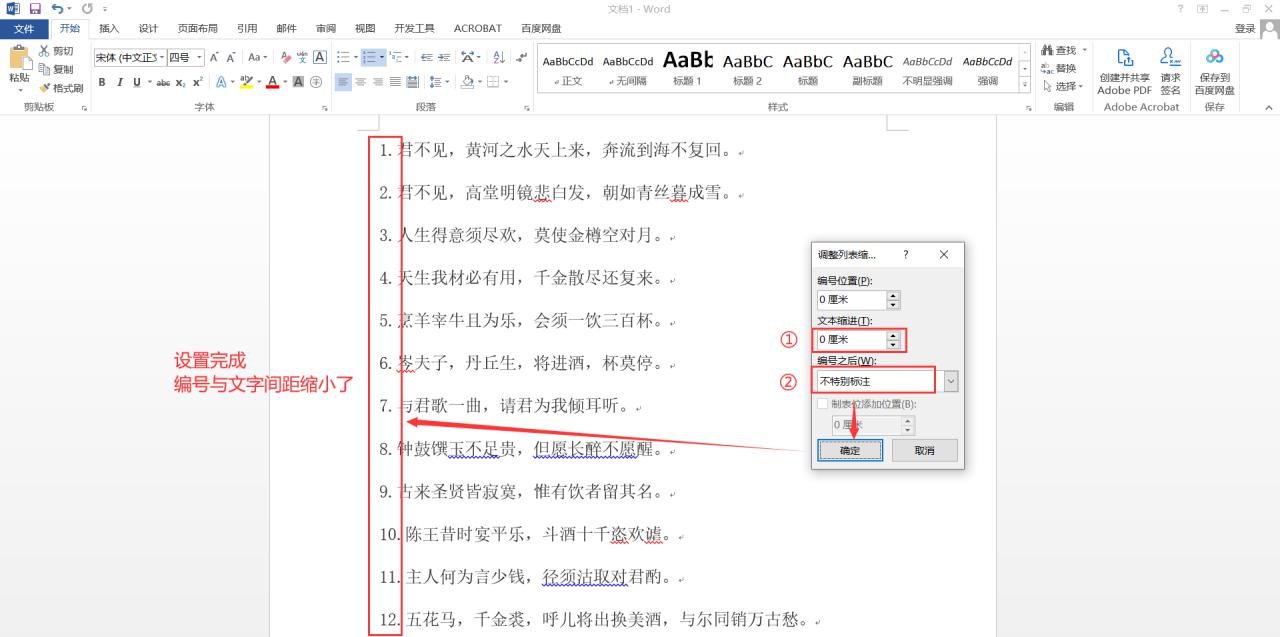Image resolution: width=1280 pixels, height=637 pixels.
Task: Click the Redo/Repeat arrow icon
Action: pyautogui.click(x=87, y=9)
